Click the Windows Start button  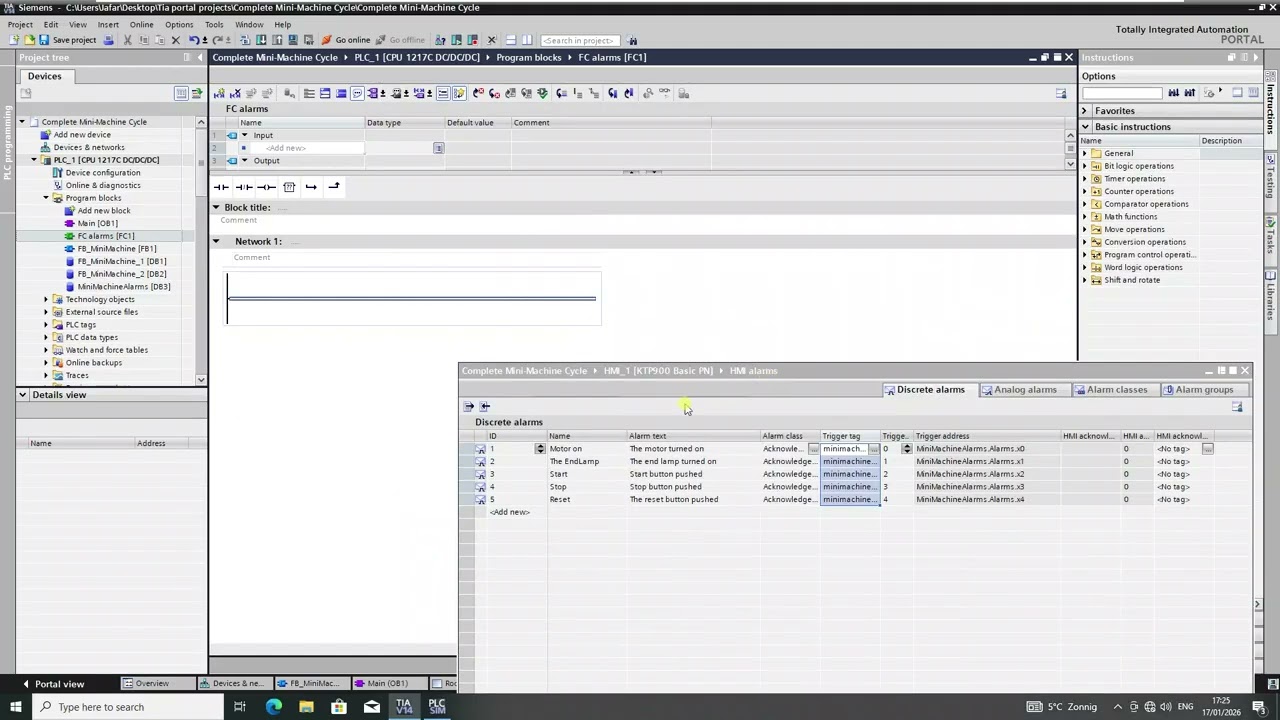tap(15, 707)
